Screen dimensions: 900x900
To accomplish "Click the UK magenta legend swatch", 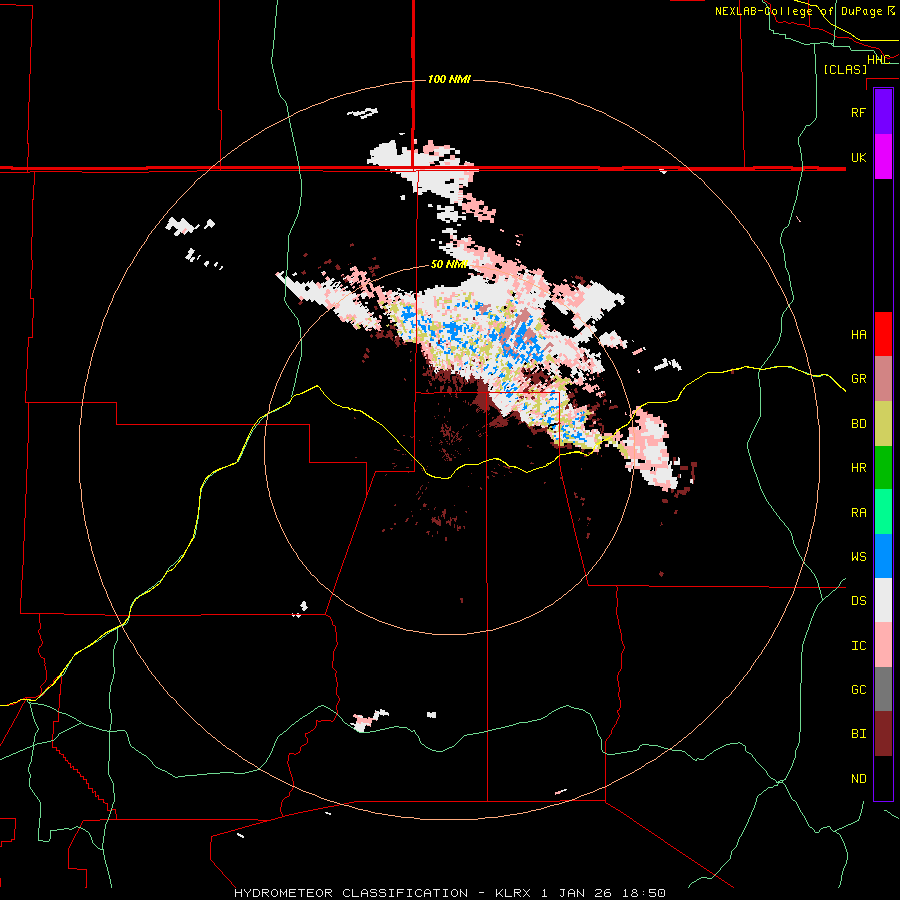I will (883, 157).
